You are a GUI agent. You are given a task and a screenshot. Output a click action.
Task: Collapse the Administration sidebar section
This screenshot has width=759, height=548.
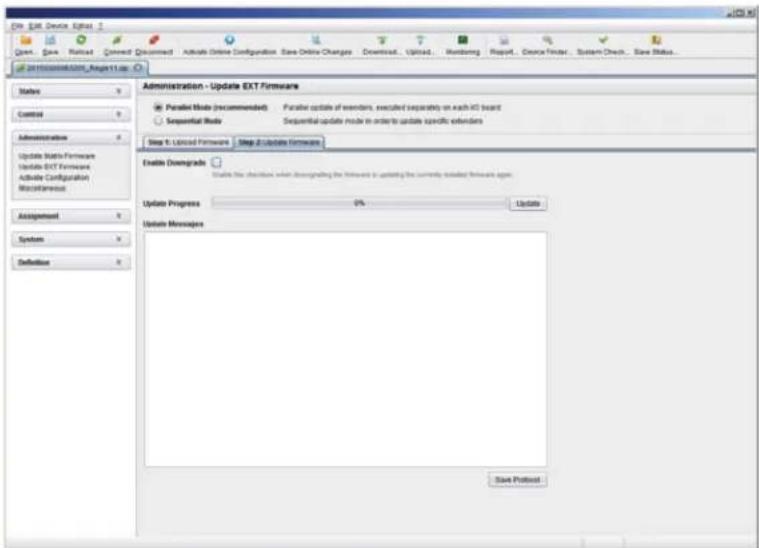71,138
